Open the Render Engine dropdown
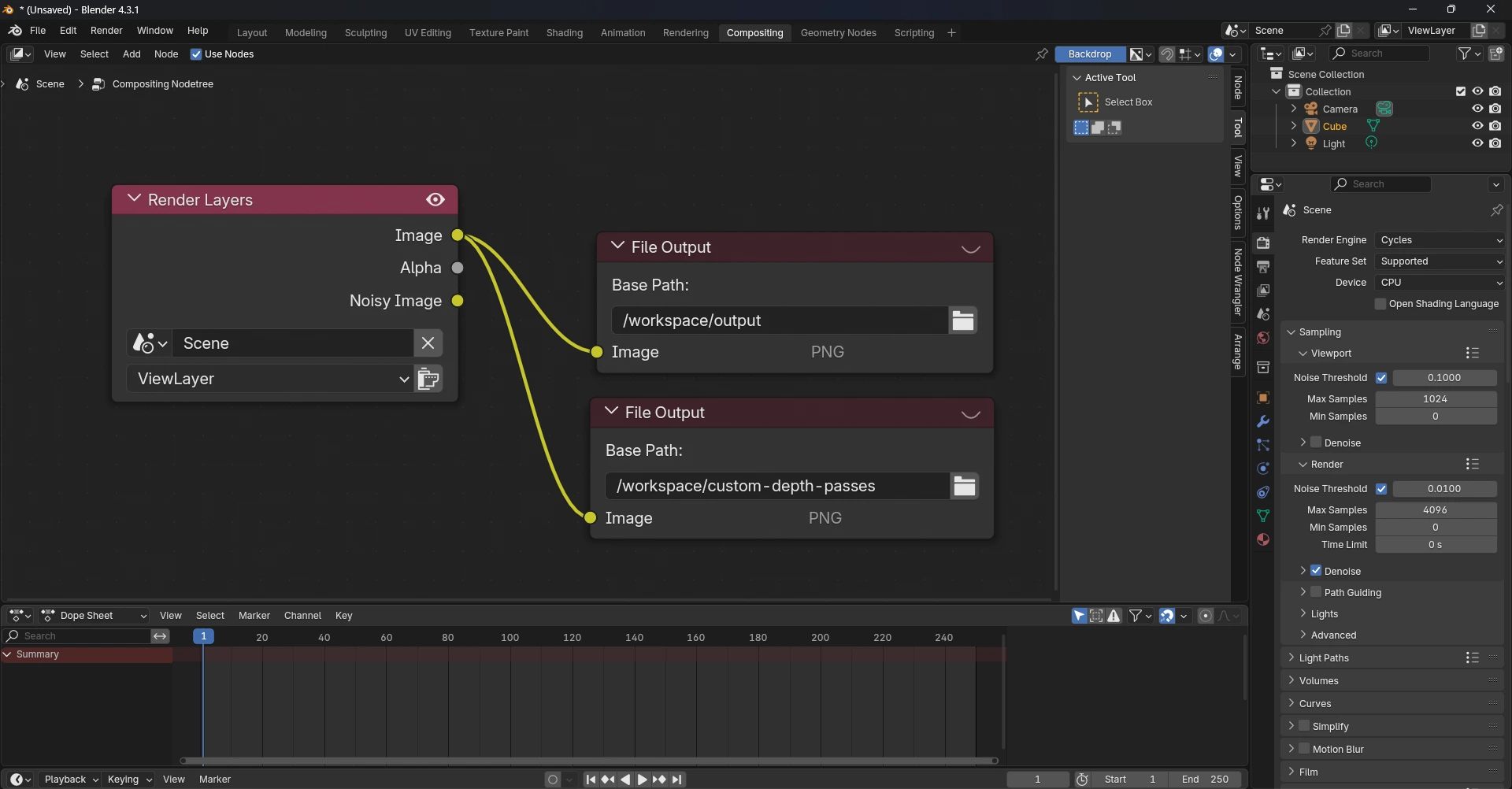1512x789 pixels. (1439, 239)
